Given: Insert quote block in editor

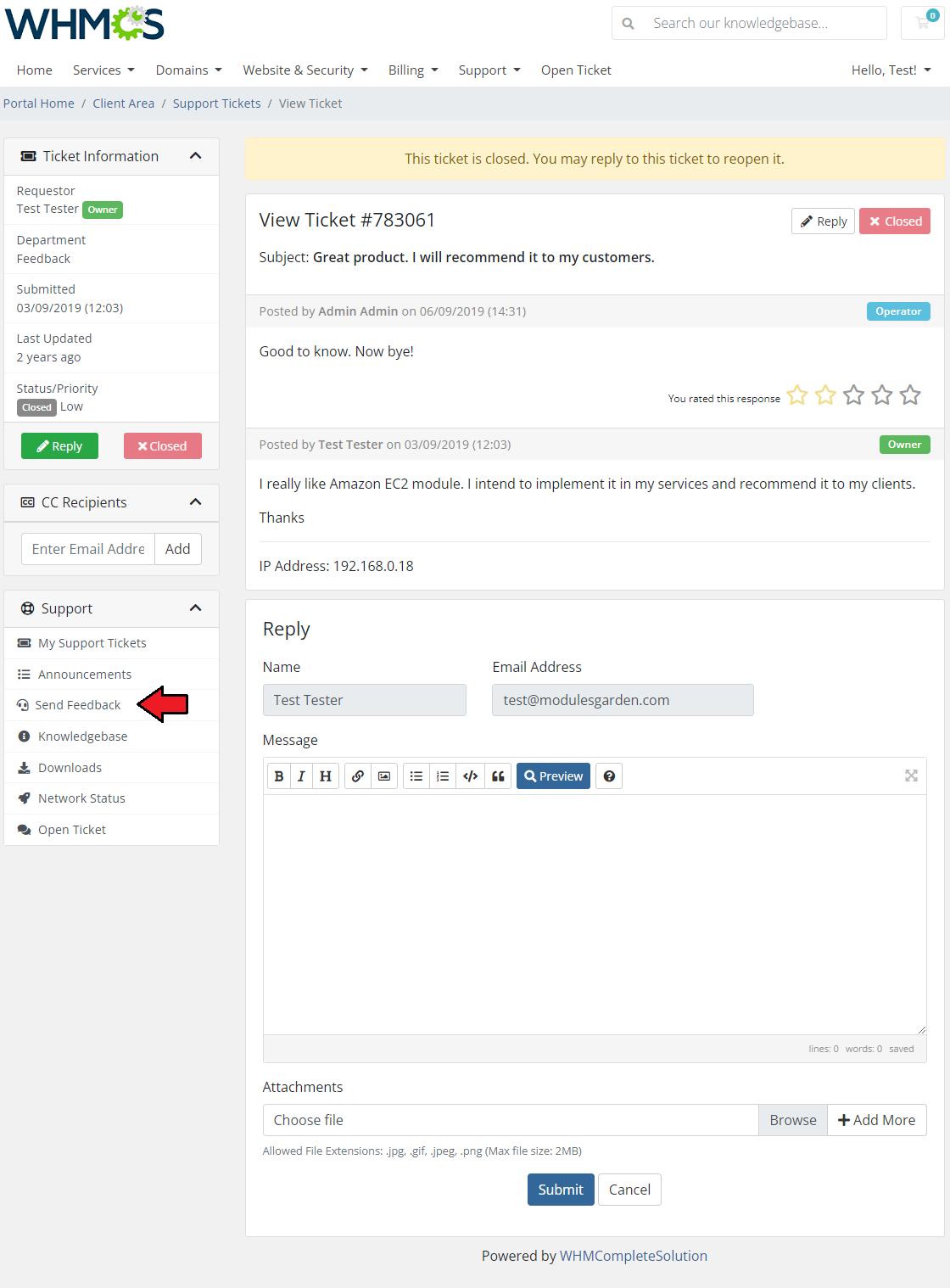Looking at the screenshot, I should coord(498,776).
